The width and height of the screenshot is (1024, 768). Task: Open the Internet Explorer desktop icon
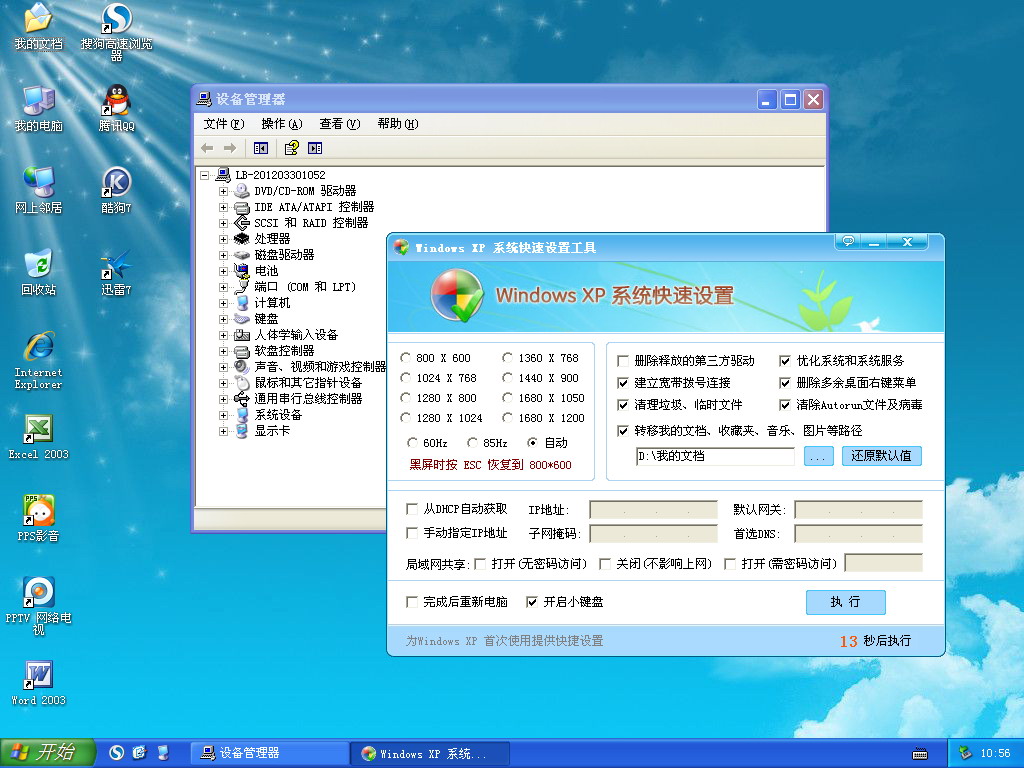[x=39, y=360]
